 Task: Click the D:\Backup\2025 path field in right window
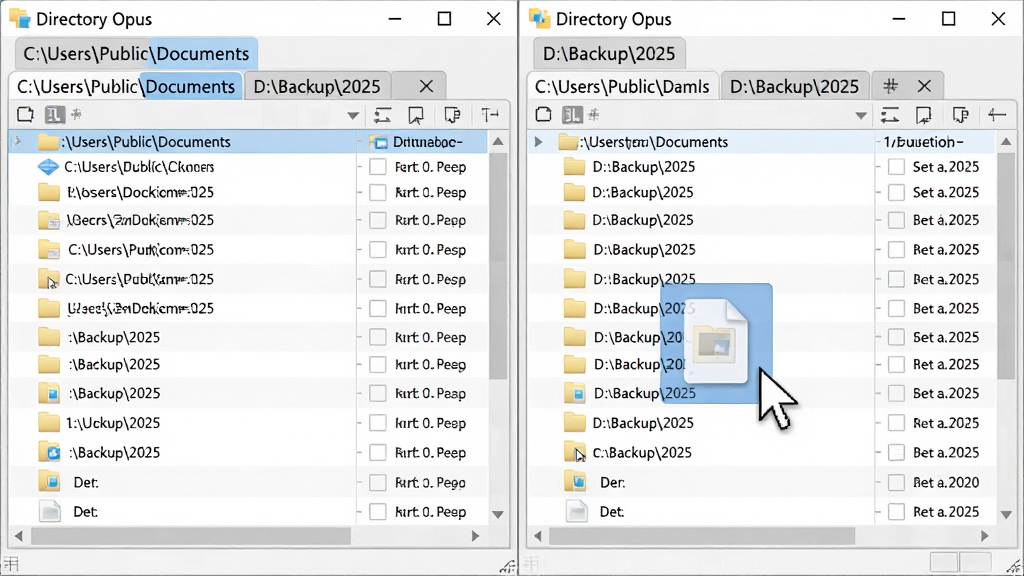[609, 54]
